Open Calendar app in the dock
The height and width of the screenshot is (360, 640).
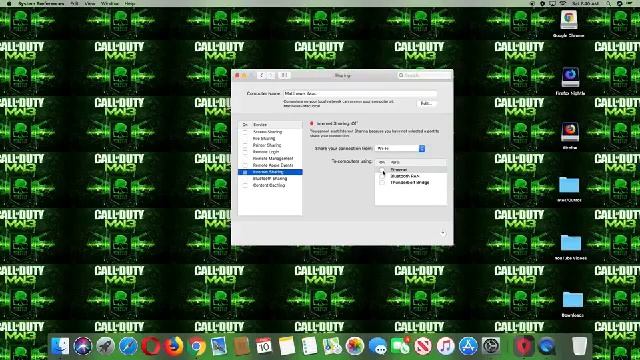coord(264,346)
